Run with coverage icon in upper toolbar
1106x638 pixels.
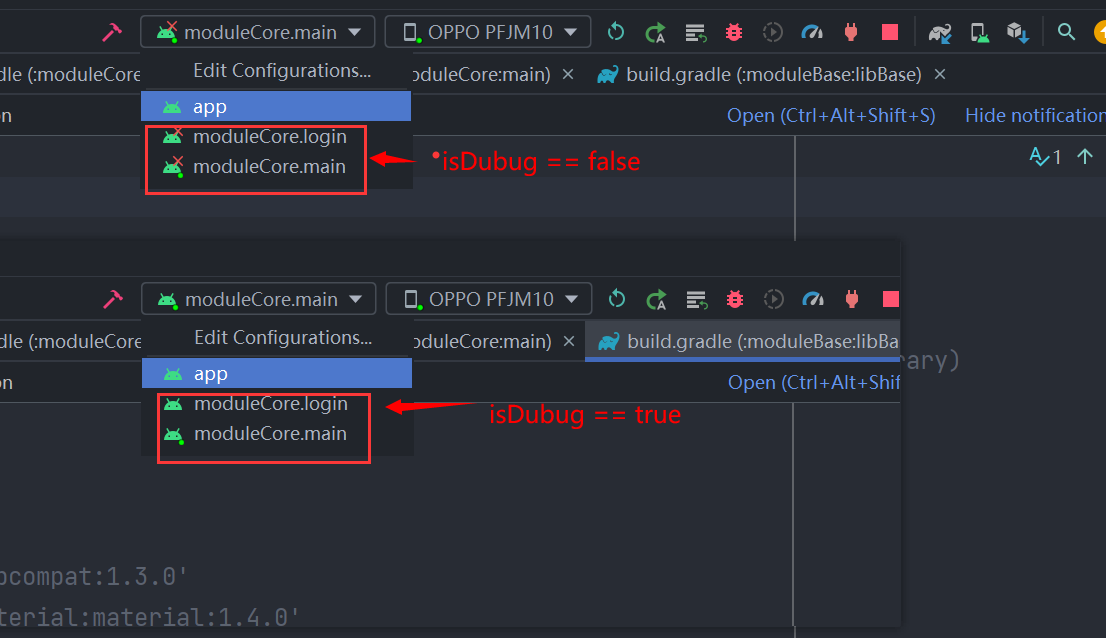pyautogui.click(x=773, y=32)
